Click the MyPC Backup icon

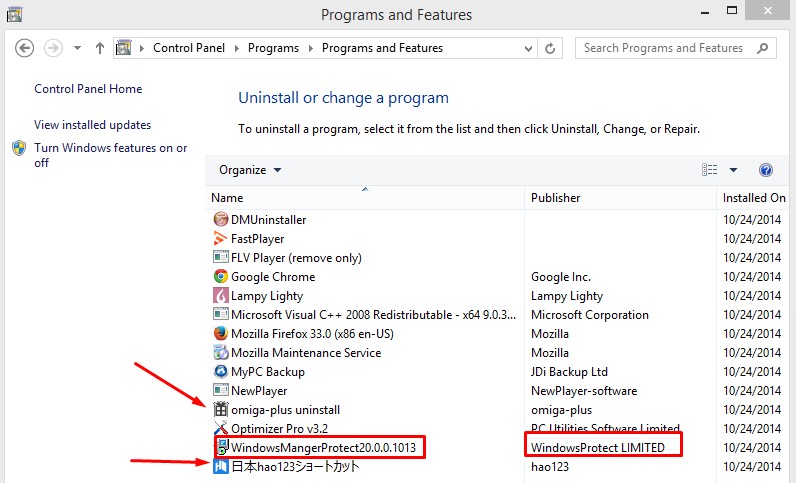[x=221, y=372]
